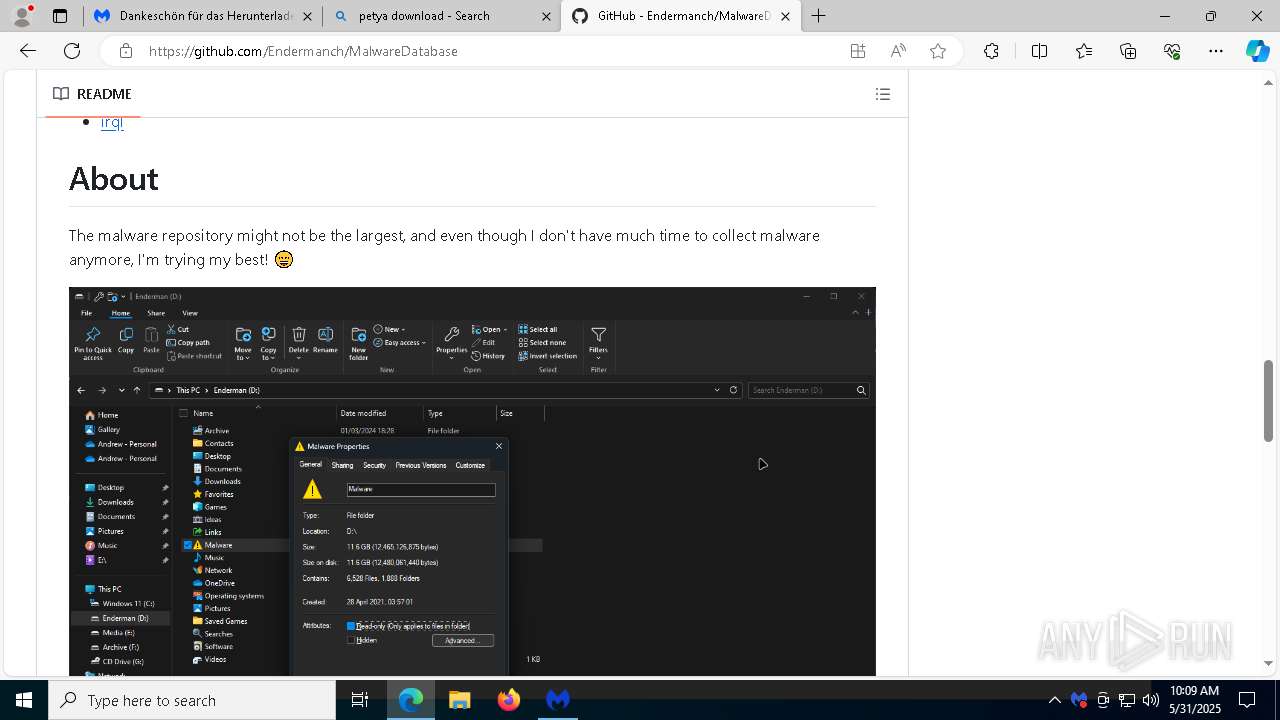View site information via the lock icon
Image resolution: width=1280 pixels, height=720 pixels.
[125, 51]
